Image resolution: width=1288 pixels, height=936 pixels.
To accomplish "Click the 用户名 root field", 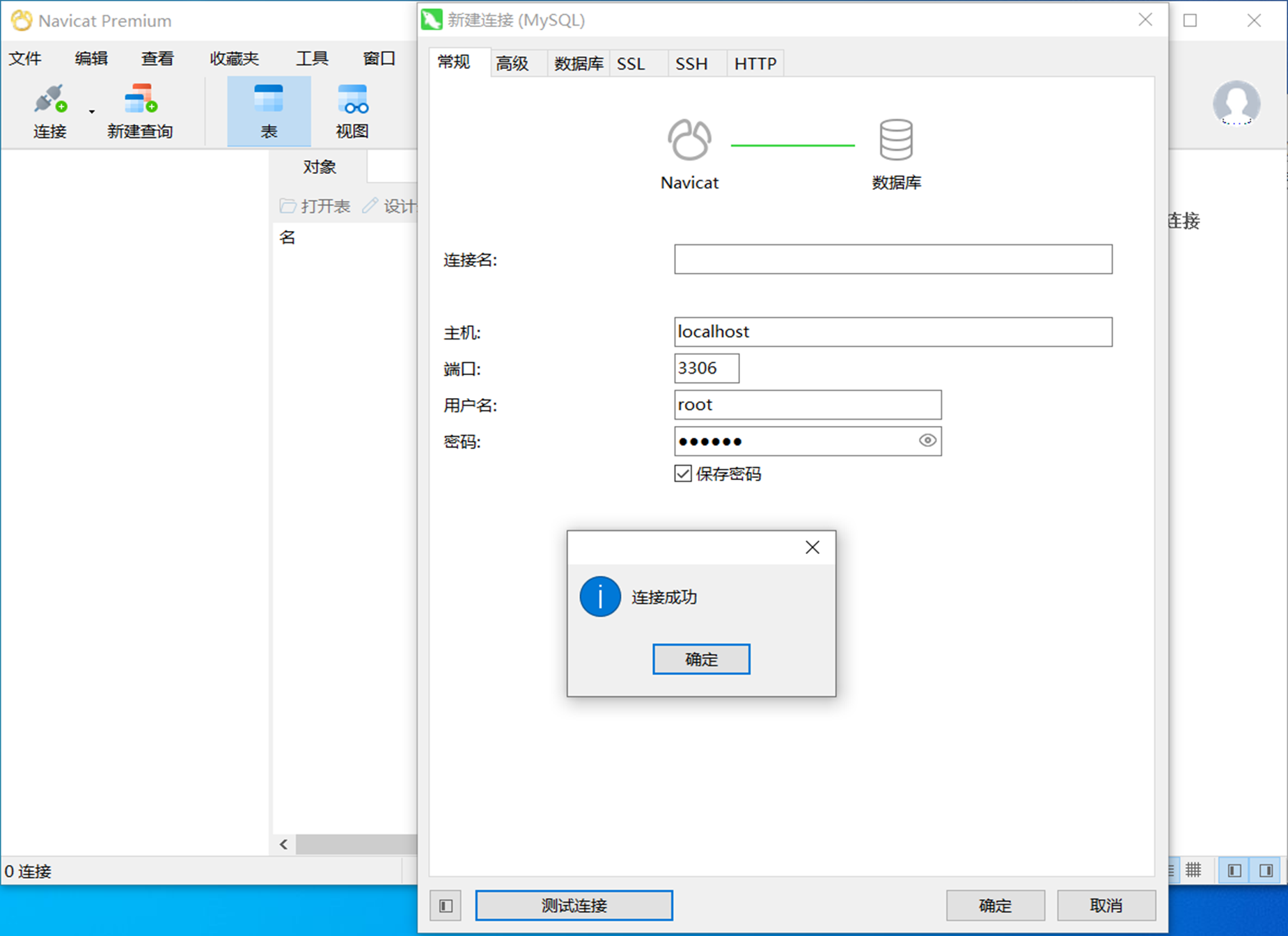I will tap(808, 404).
